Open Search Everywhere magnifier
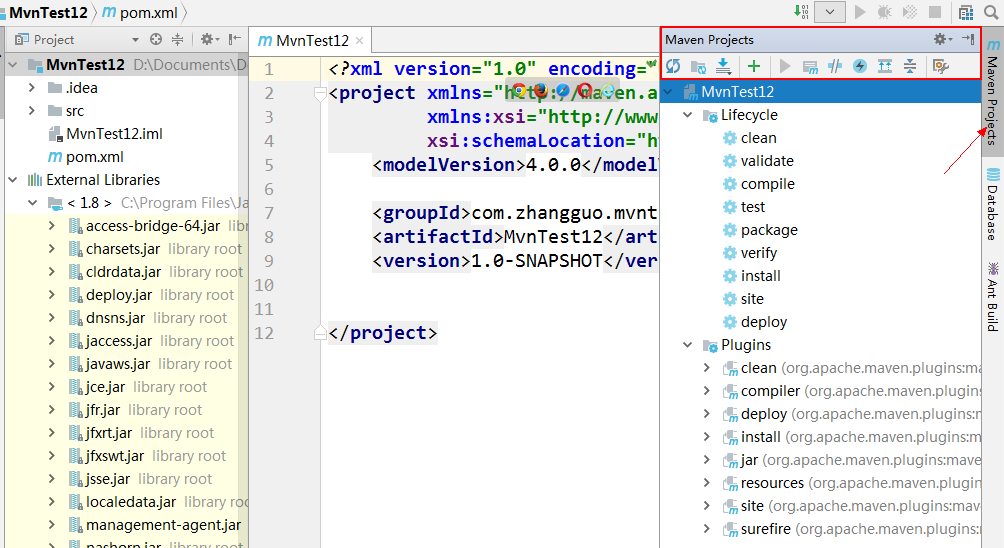The width and height of the screenshot is (1004, 548). 991,12
